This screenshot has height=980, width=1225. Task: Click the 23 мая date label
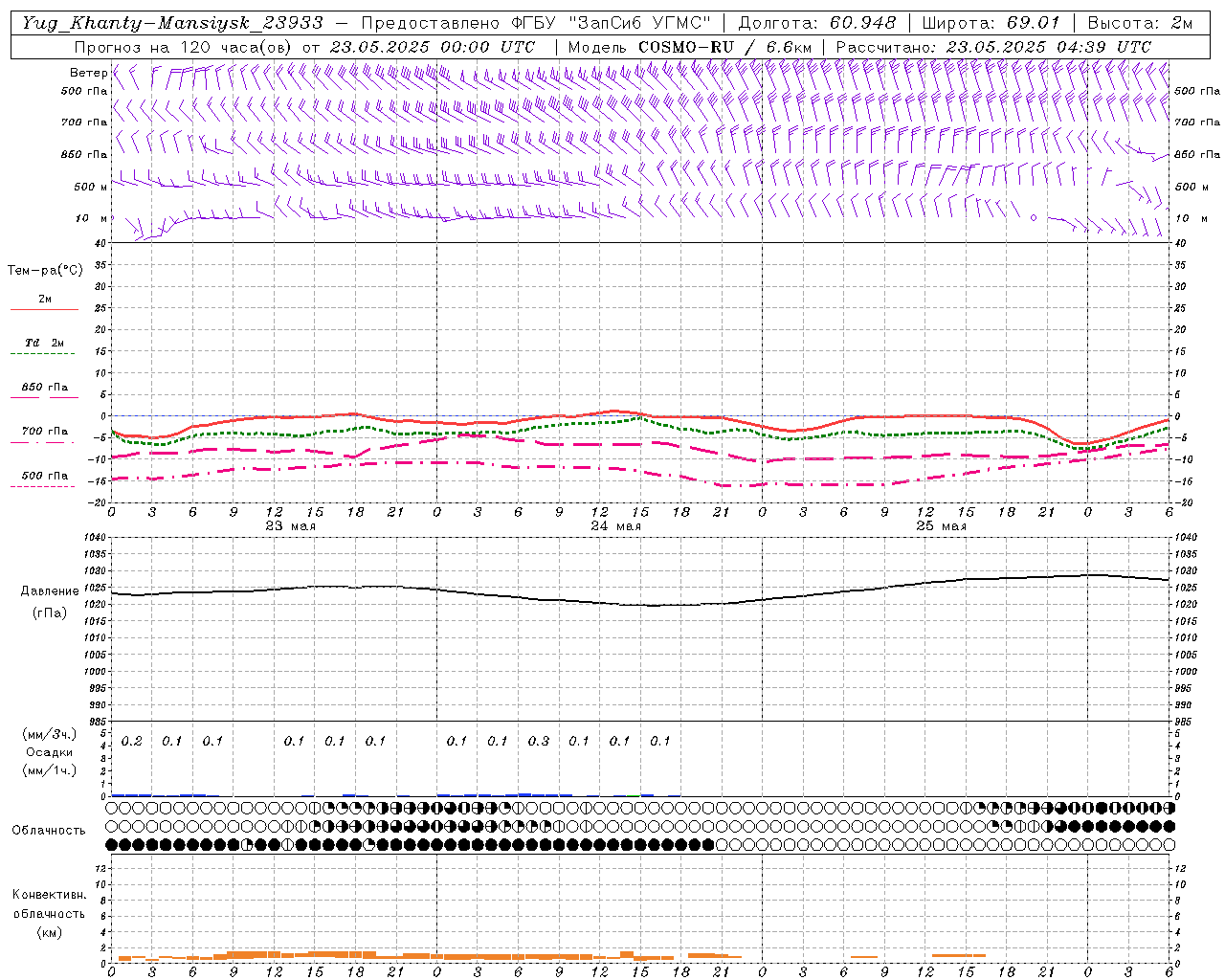tap(290, 526)
